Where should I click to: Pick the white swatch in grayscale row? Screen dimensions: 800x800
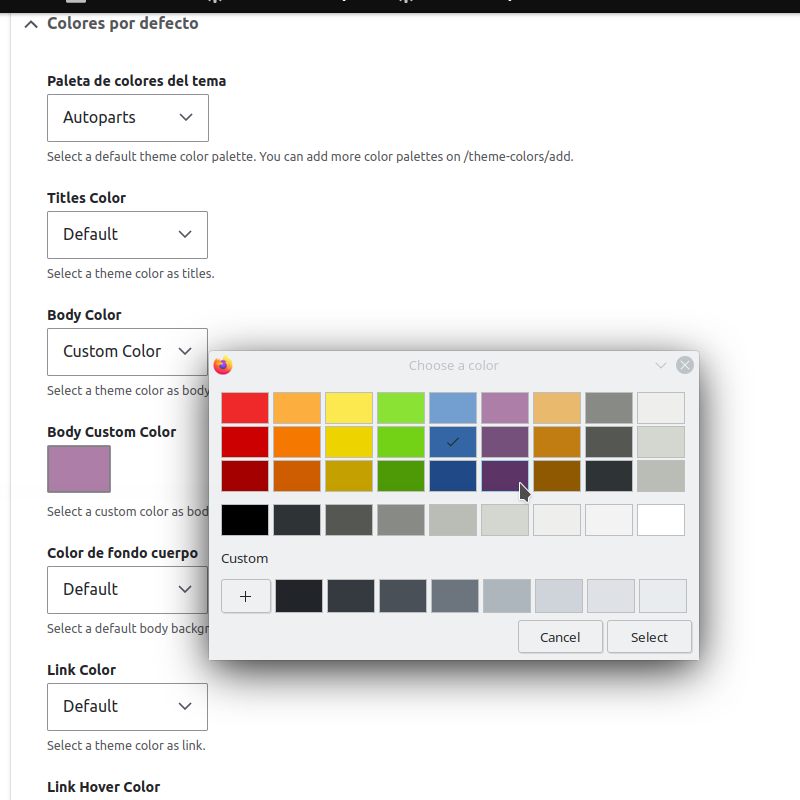(661, 520)
